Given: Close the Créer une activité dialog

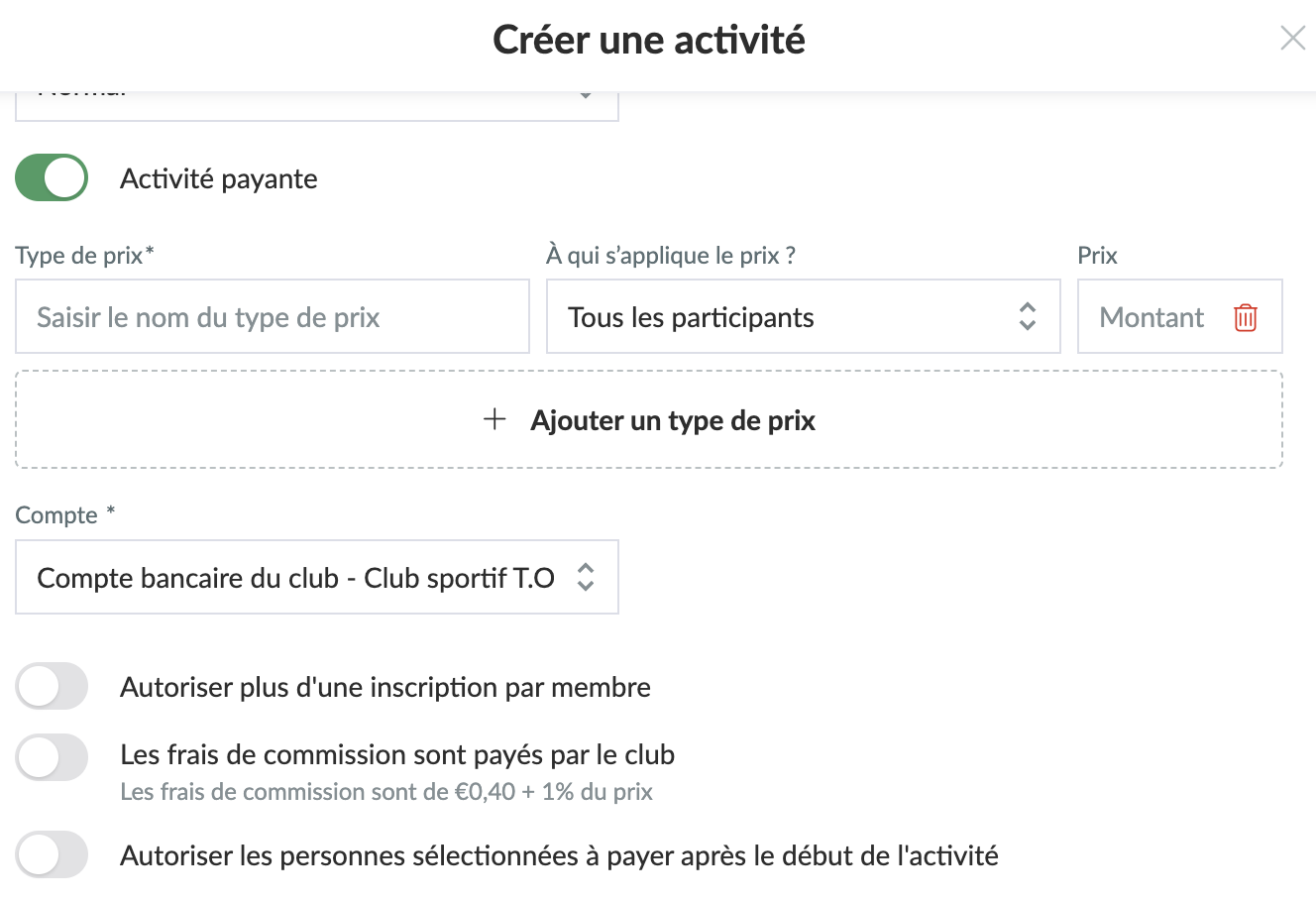Looking at the screenshot, I should point(1292,39).
